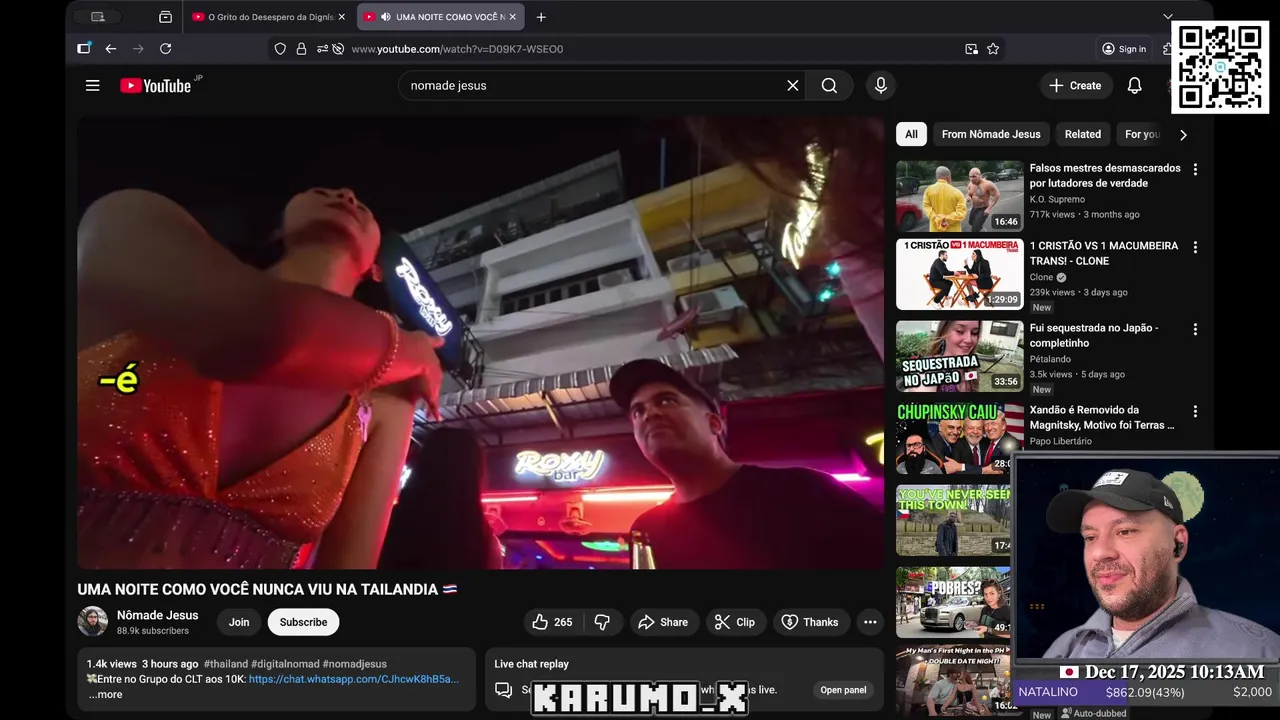Create a Clip of the video
1280x720 pixels.
pyautogui.click(x=735, y=622)
